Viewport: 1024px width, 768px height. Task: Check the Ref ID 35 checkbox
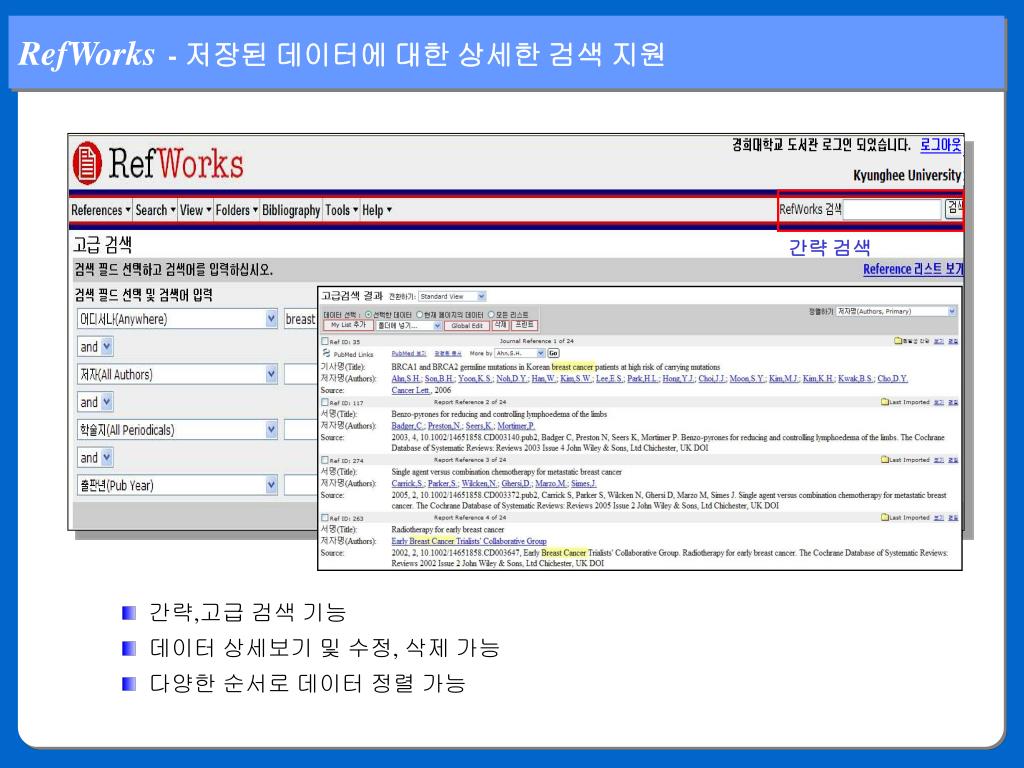click(x=325, y=341)
